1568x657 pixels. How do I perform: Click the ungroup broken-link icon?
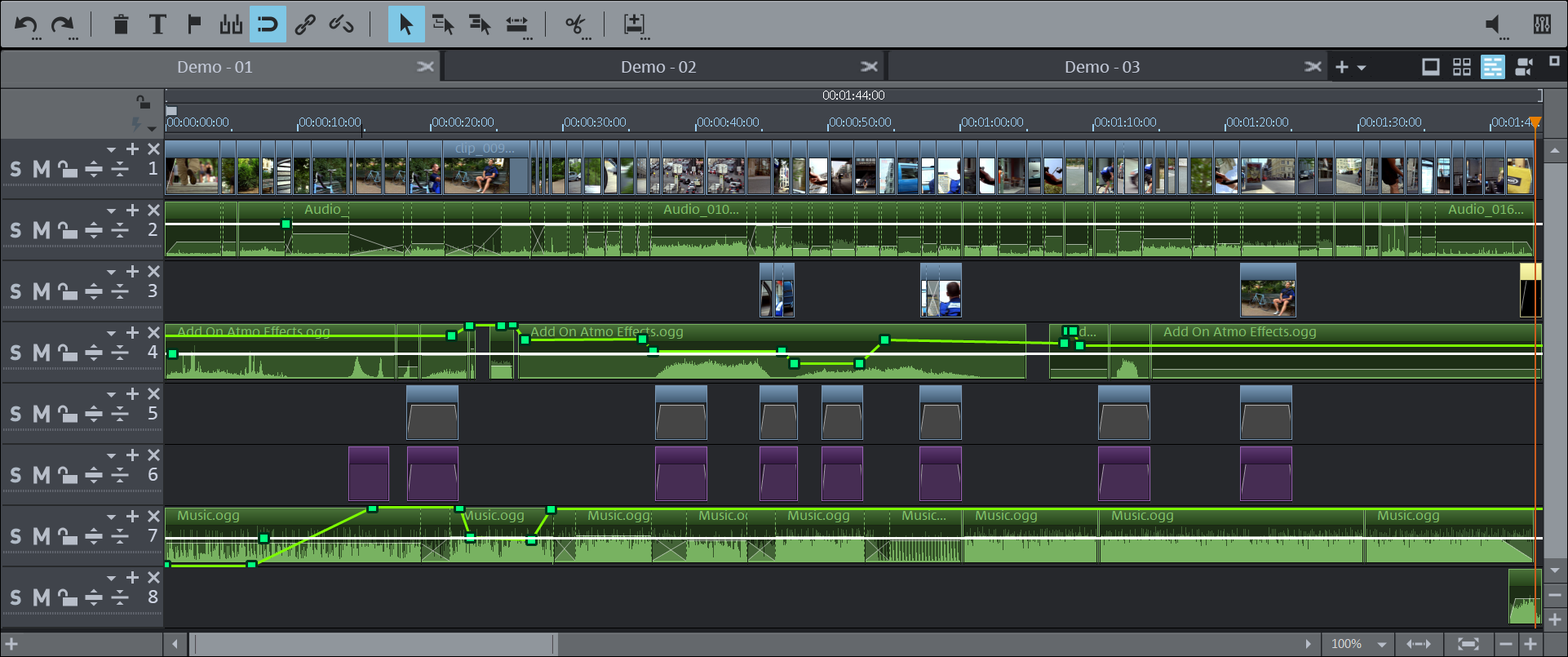tap(341, 24)
